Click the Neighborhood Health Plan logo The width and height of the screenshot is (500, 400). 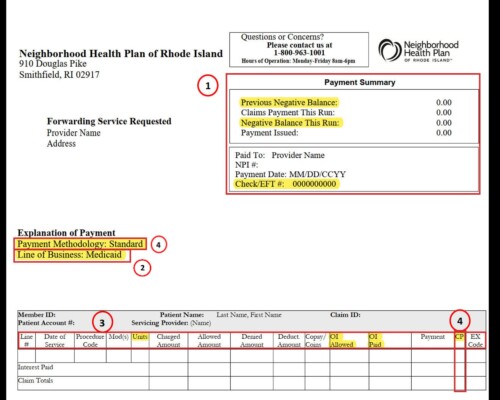click(x=418, y=50)
